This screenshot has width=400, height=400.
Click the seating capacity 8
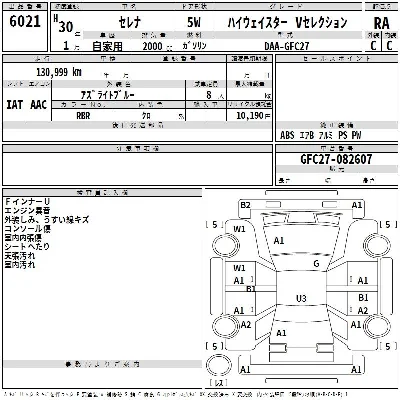(209, 95)
